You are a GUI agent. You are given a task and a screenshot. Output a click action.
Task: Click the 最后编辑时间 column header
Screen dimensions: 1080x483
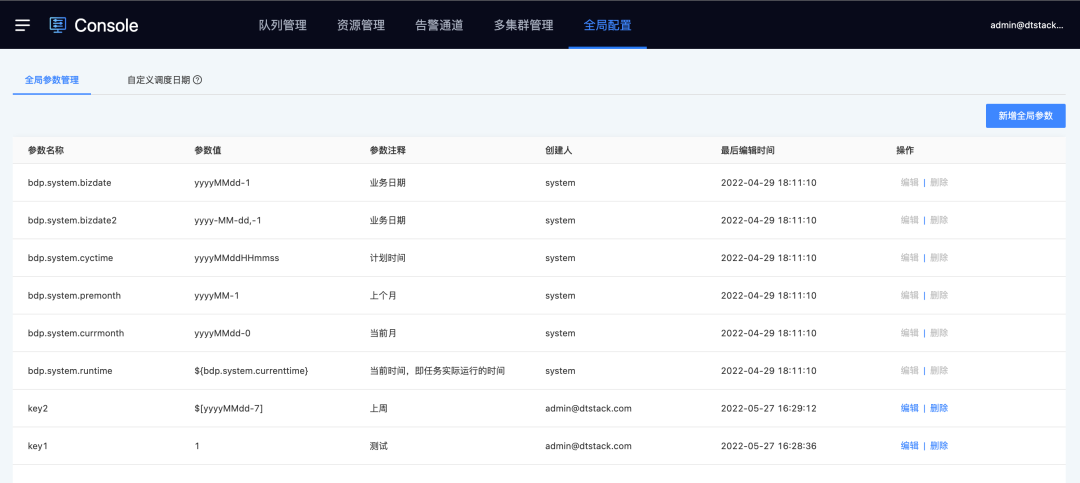[747, 150]
